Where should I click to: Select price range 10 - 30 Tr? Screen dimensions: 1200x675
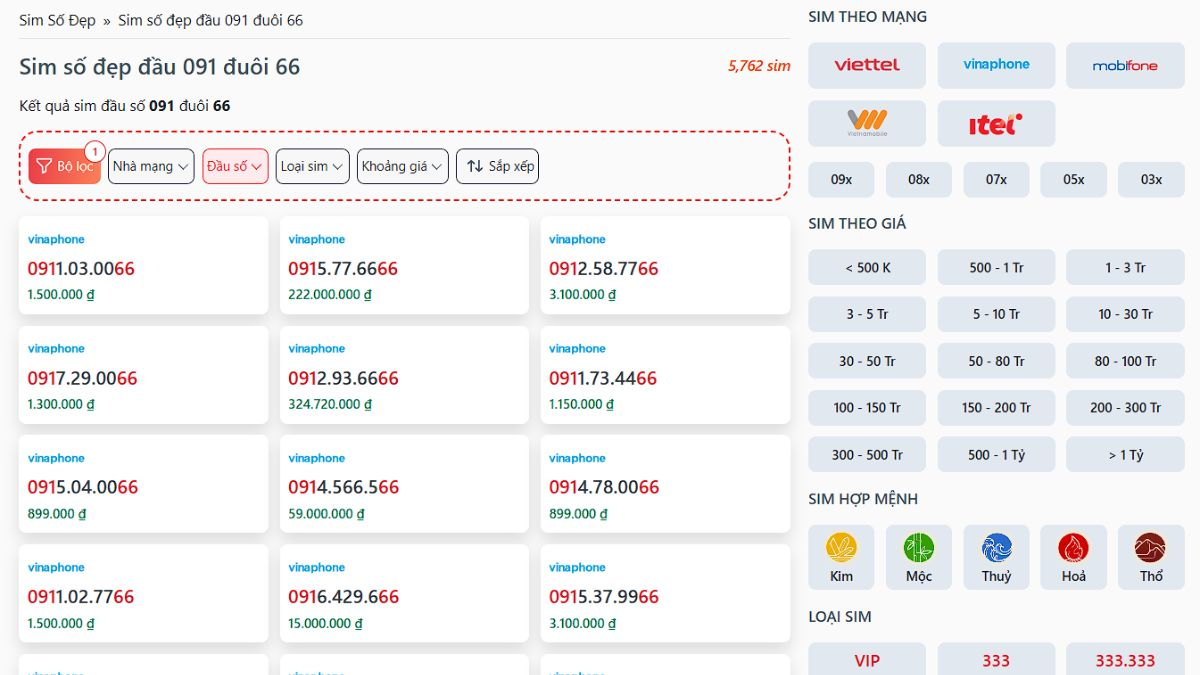point(1125,314)
